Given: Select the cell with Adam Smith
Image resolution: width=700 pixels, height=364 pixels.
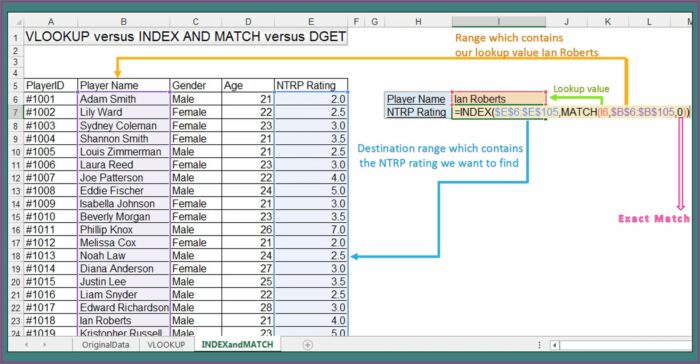Looking at the screenshot, I should pyautogui.click(x=124, y=99).
